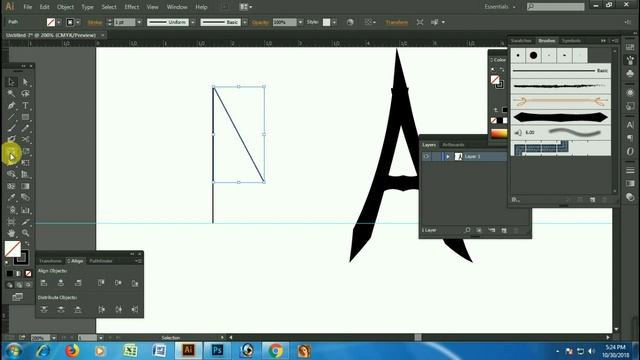Click Vertical Align Bottom in Align panel

(x=135, y=283)
